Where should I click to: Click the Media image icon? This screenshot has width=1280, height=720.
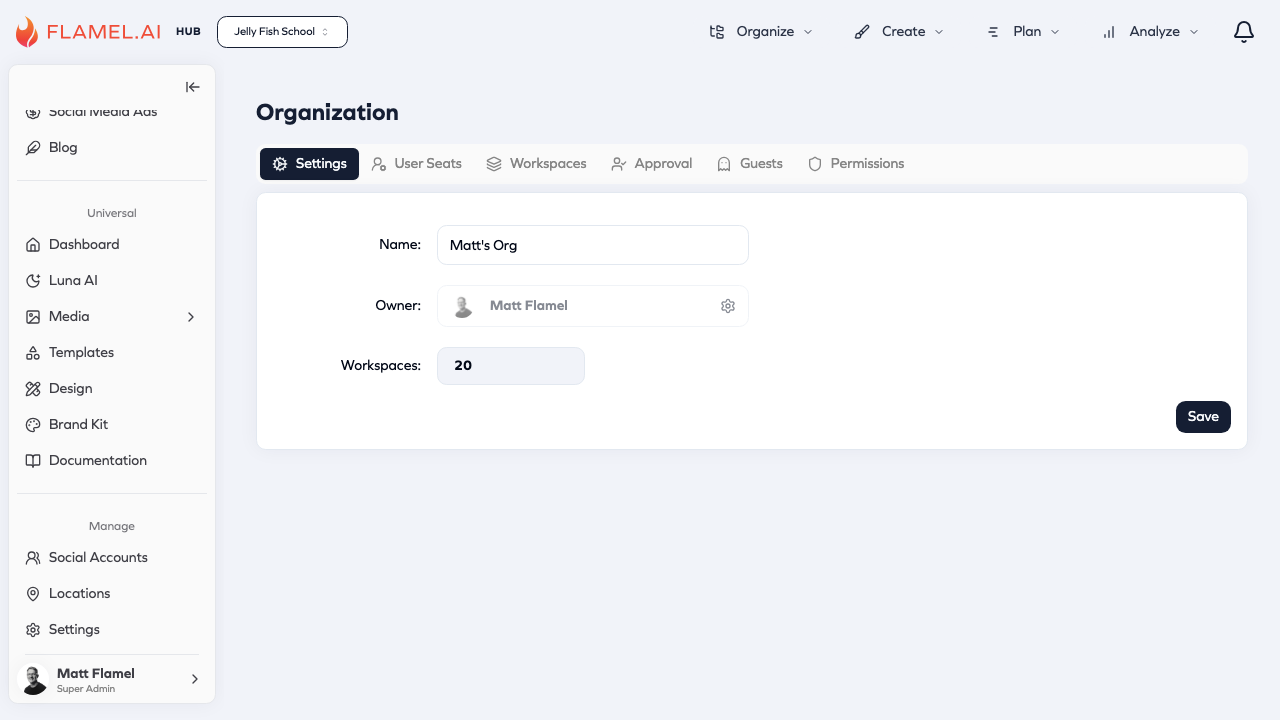coord(33,316)
